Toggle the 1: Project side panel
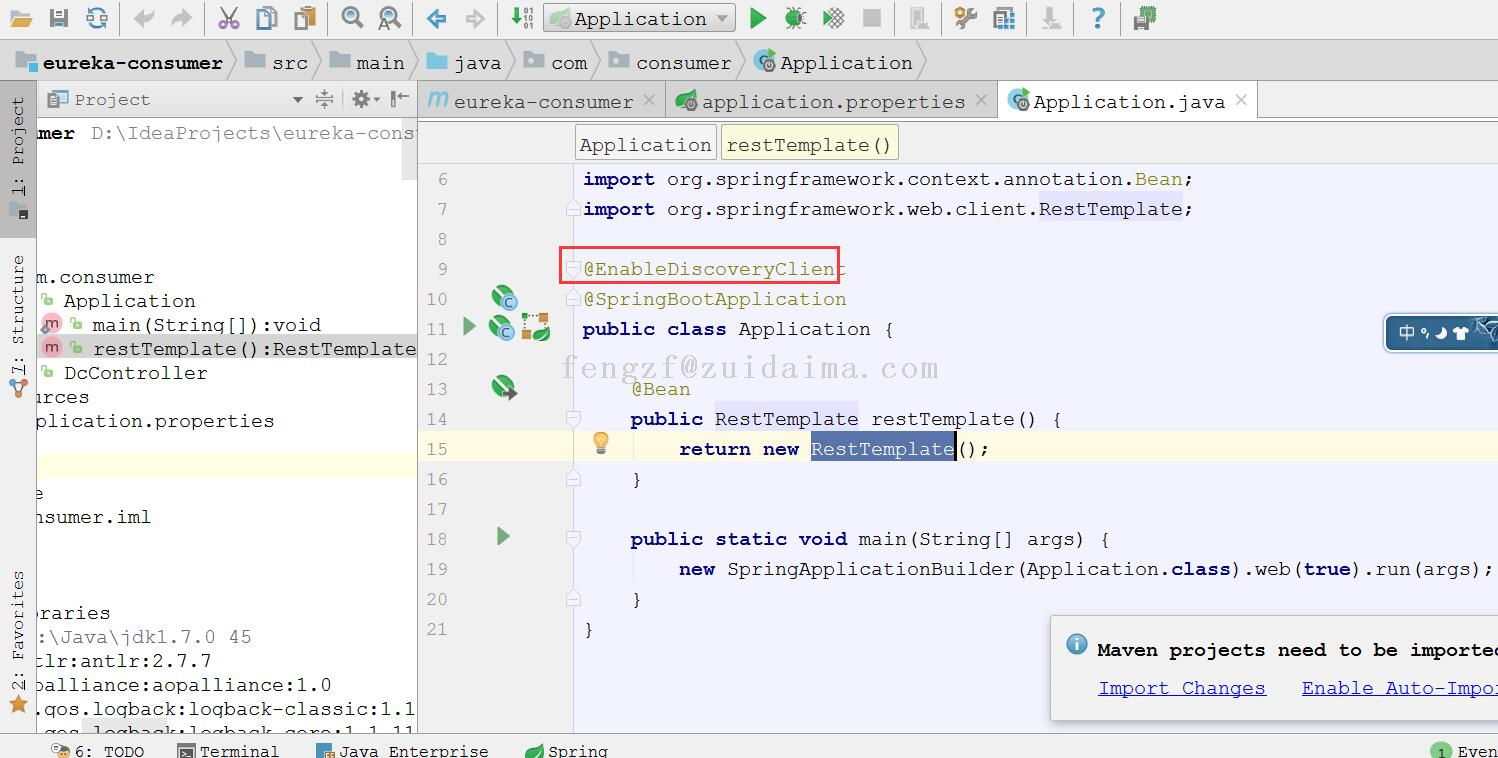The image size is (1498, 758). (18, 155)
